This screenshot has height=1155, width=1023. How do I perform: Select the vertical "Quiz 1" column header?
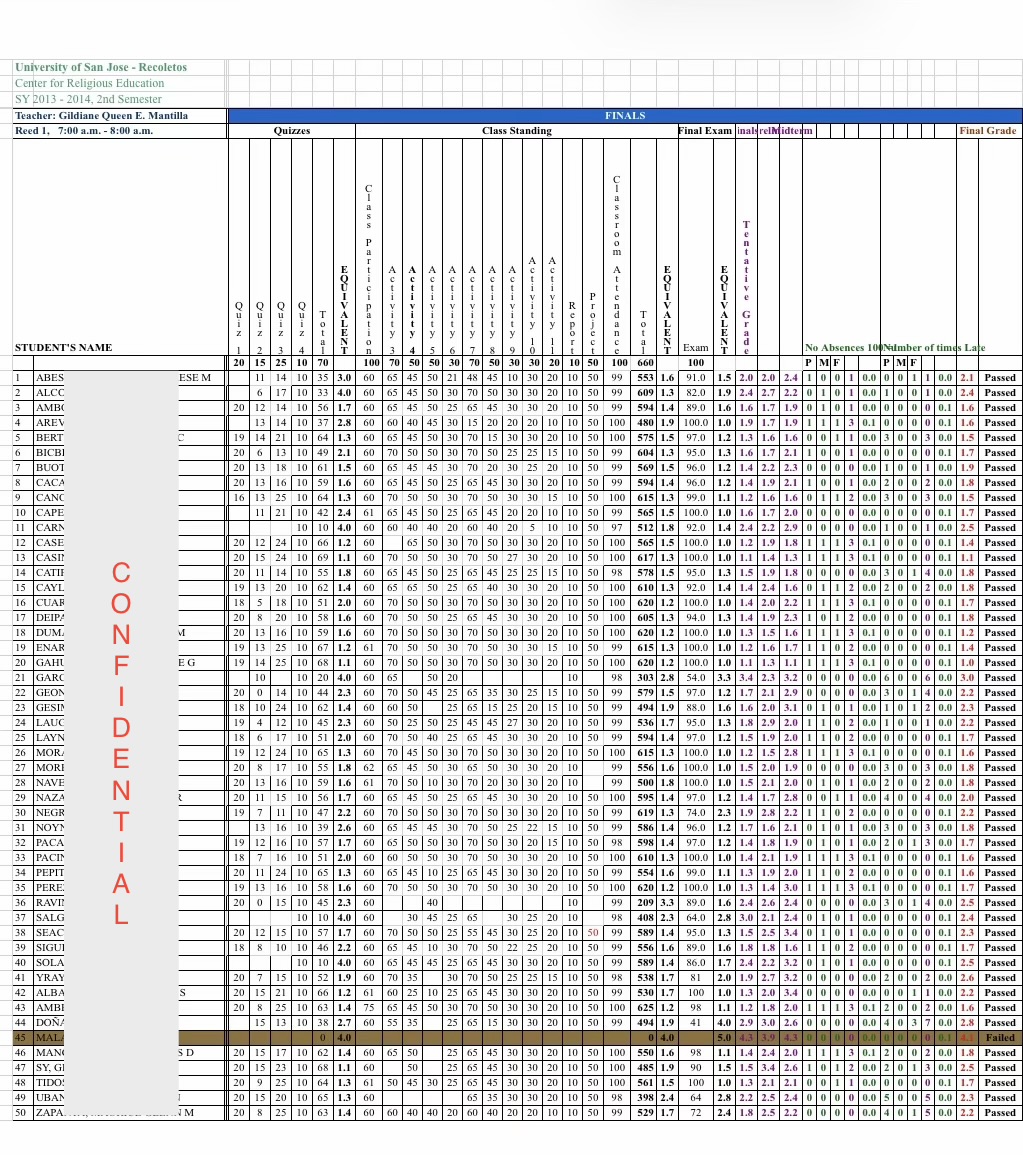click(x=239, y=329)
